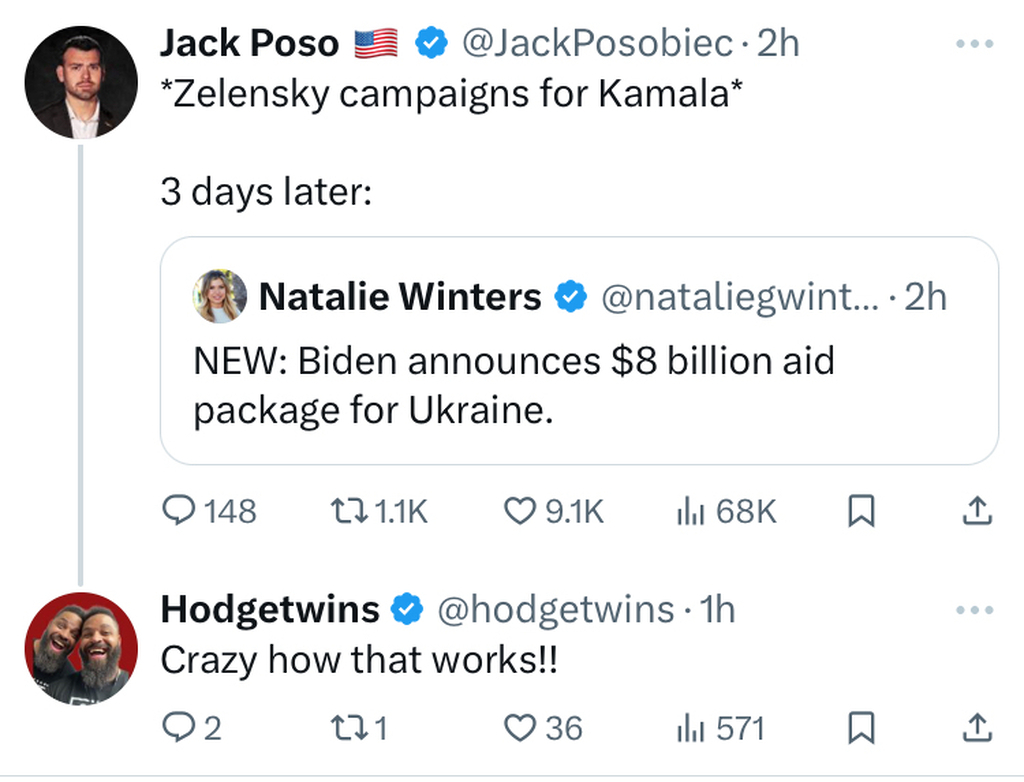Bookmark Jack Poso's tweet
1024x782 pixels.
click(x=861, y=512)
